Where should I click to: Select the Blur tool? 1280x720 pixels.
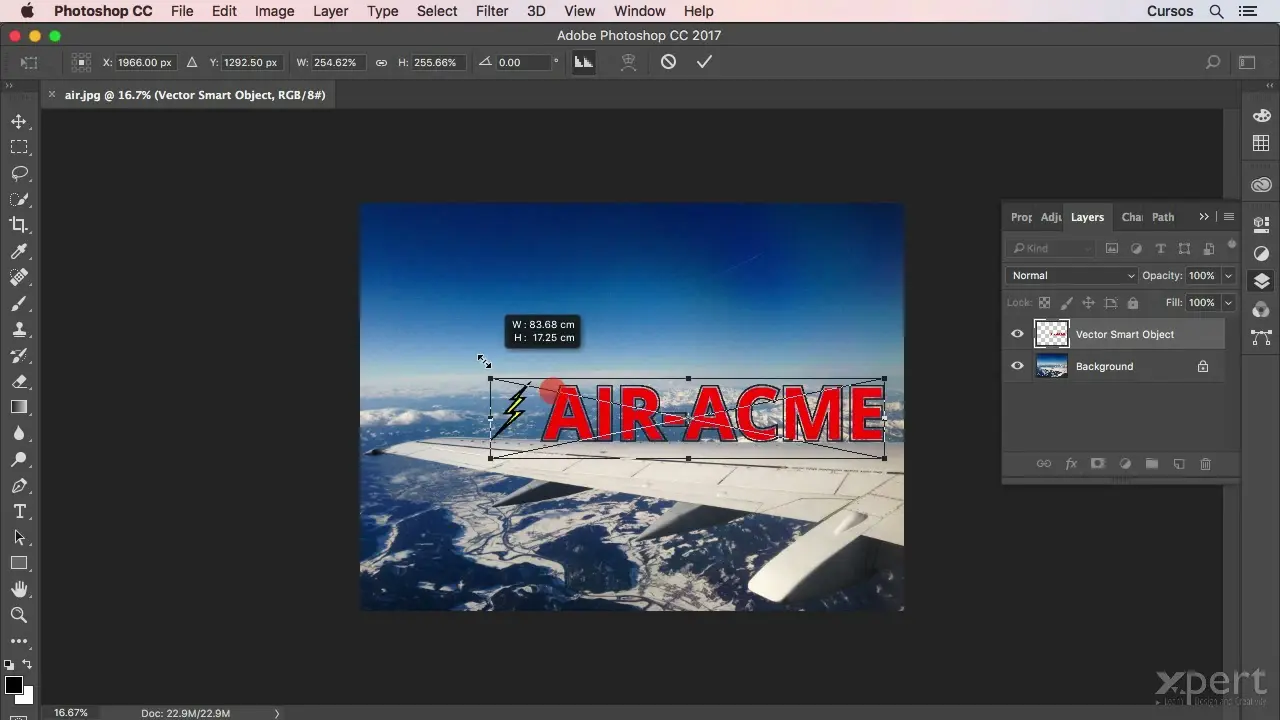point(19,433)
